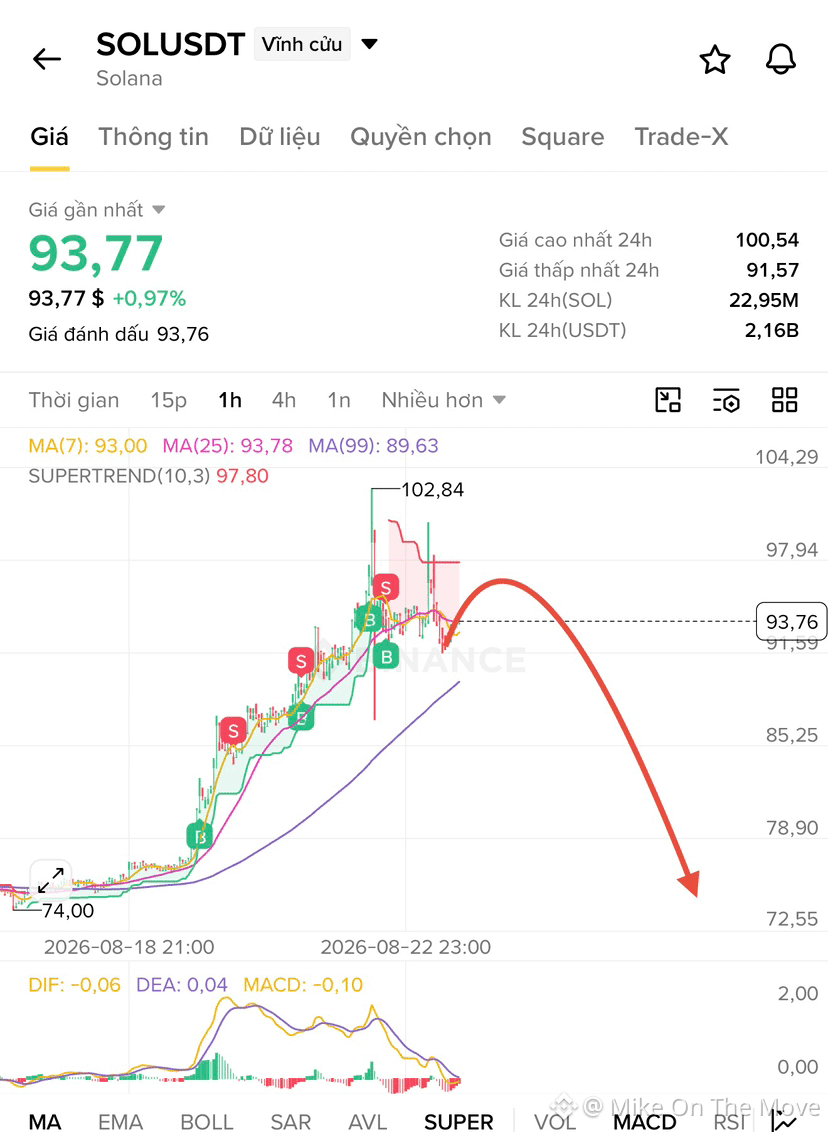Click the DIF: -0,06 MACD reading

coord(74,985)
